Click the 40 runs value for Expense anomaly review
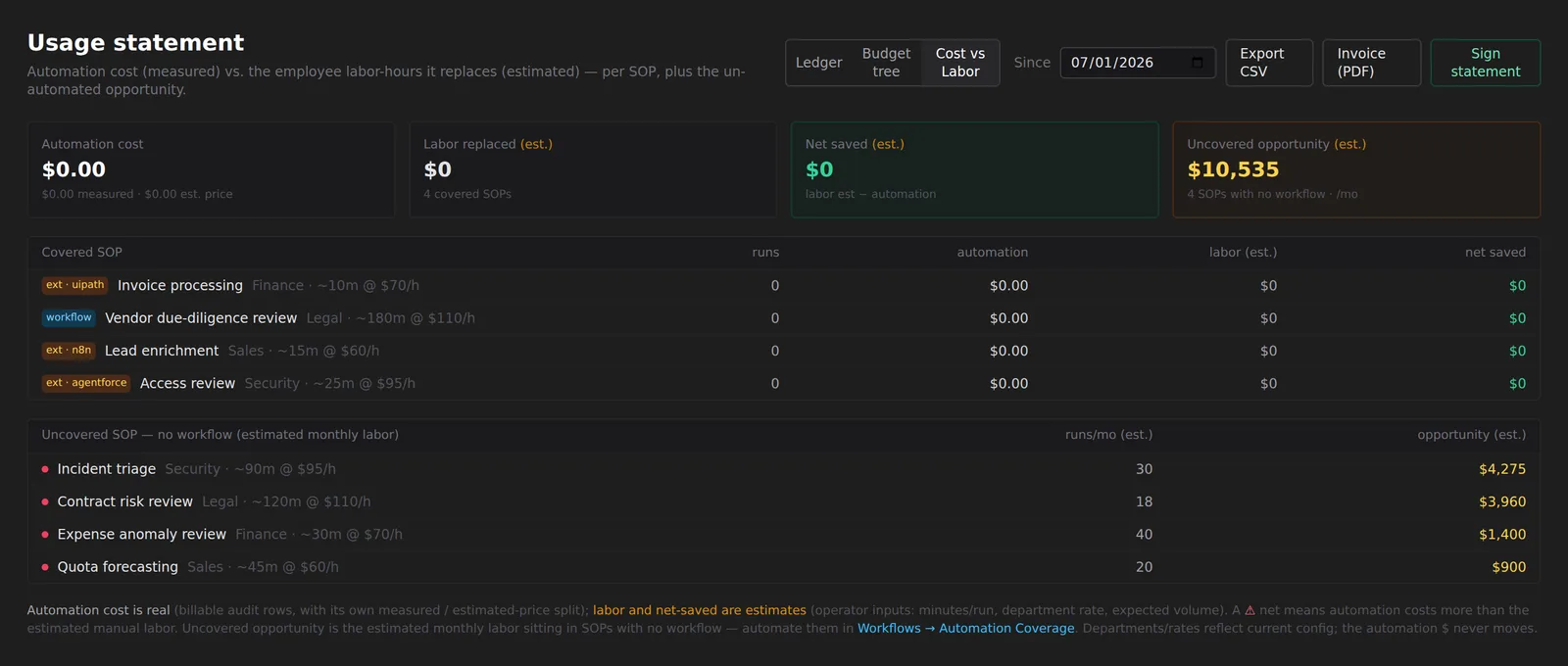 click(x=1144, y=535)
